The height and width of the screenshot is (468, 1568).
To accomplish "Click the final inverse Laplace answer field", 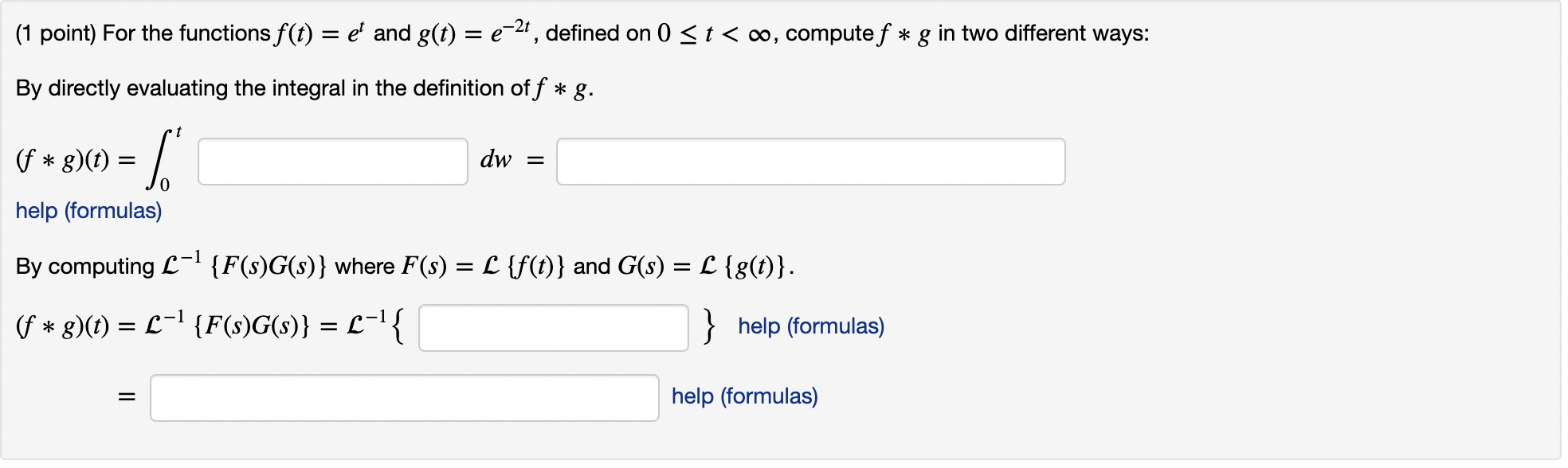I will pyautogui.click(x=405, y=398).
